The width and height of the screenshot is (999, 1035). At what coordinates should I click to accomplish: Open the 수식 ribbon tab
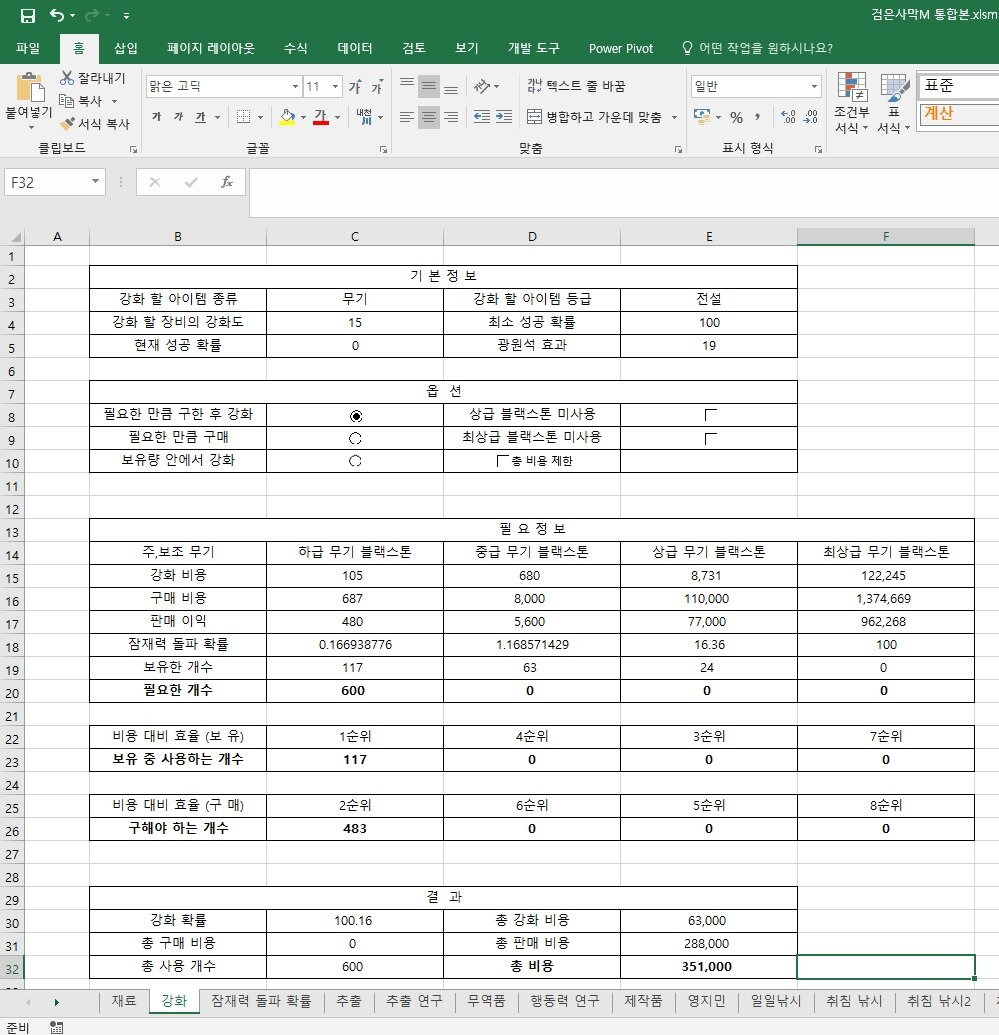pos(295,48)
